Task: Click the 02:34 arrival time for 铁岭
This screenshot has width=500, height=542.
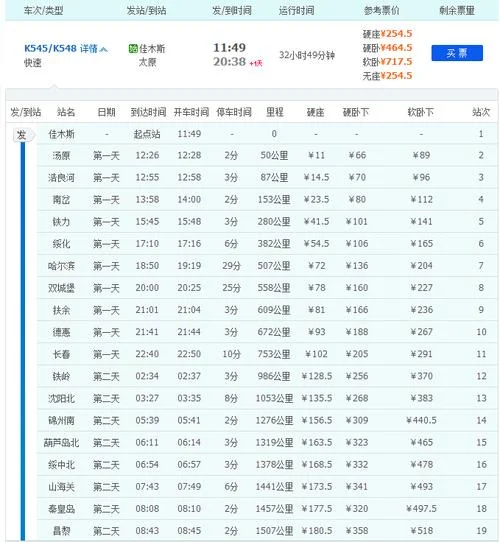Action: click(x=147, y=376)
